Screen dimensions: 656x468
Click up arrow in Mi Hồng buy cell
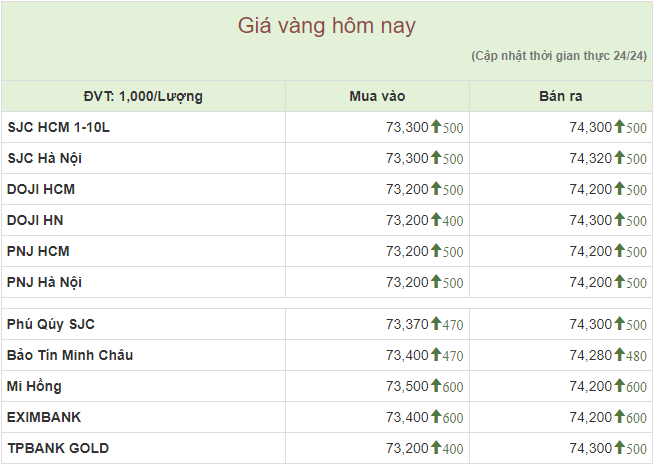click(436, 385)
